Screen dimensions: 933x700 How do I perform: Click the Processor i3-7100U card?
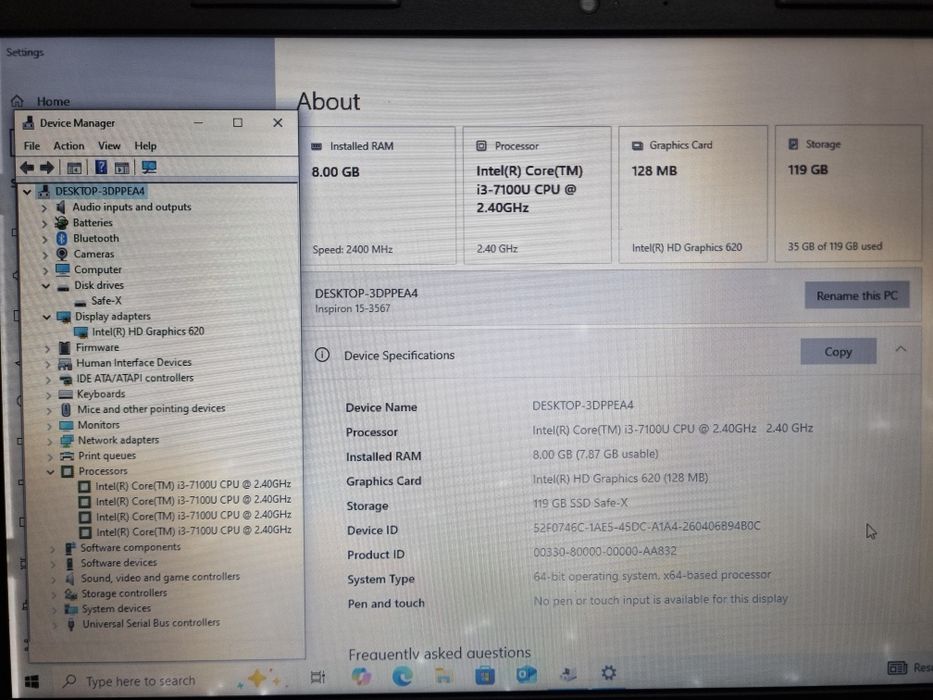pyautogui.click(x=537, y=194)
